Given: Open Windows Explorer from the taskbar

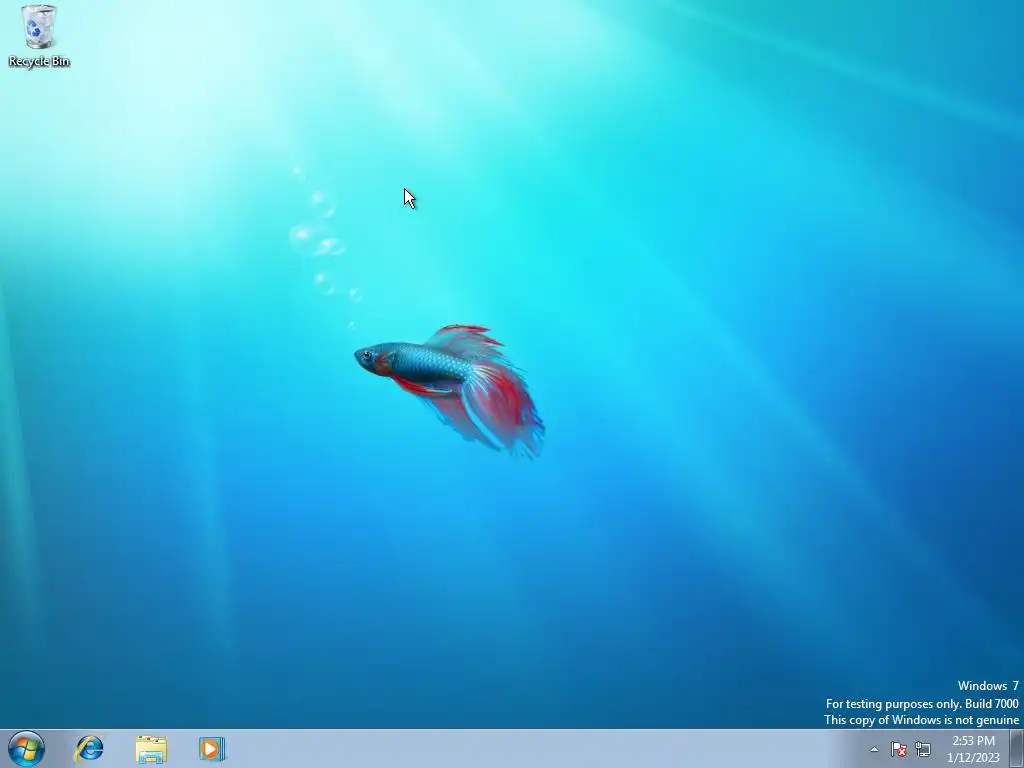Looking at the screenshot, I should pyautogui.click(x=151, y=749).
